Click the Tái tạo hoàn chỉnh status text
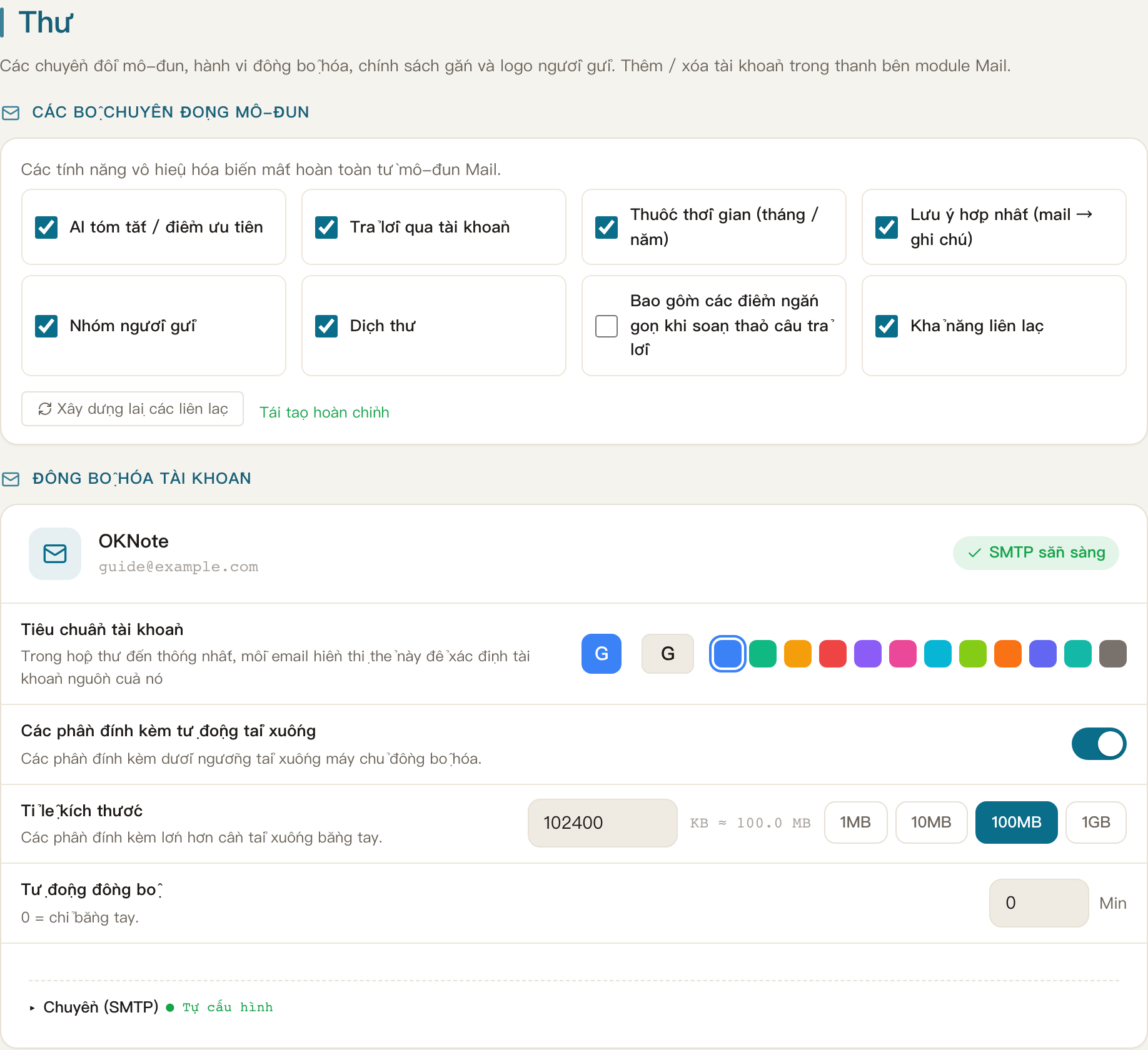 click(325, 412)
